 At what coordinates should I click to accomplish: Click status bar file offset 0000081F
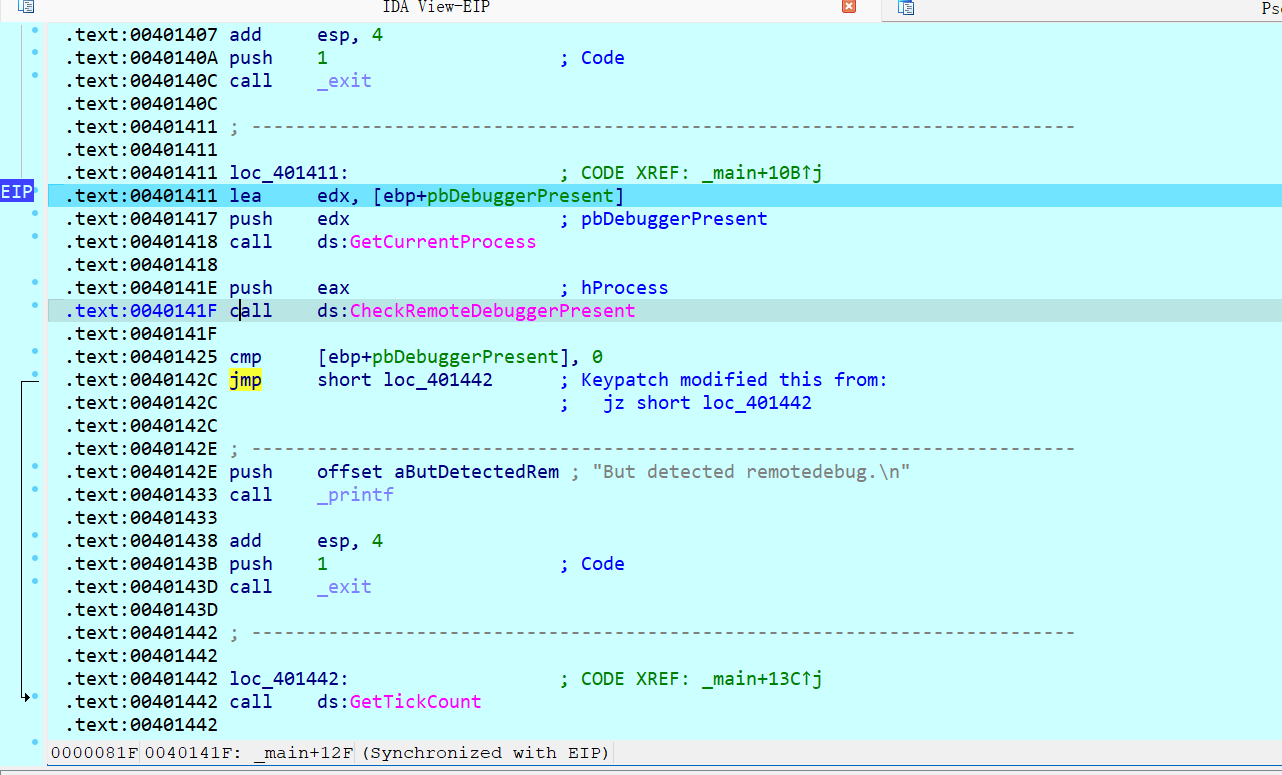pyautogui.click(x=94, y=753)
